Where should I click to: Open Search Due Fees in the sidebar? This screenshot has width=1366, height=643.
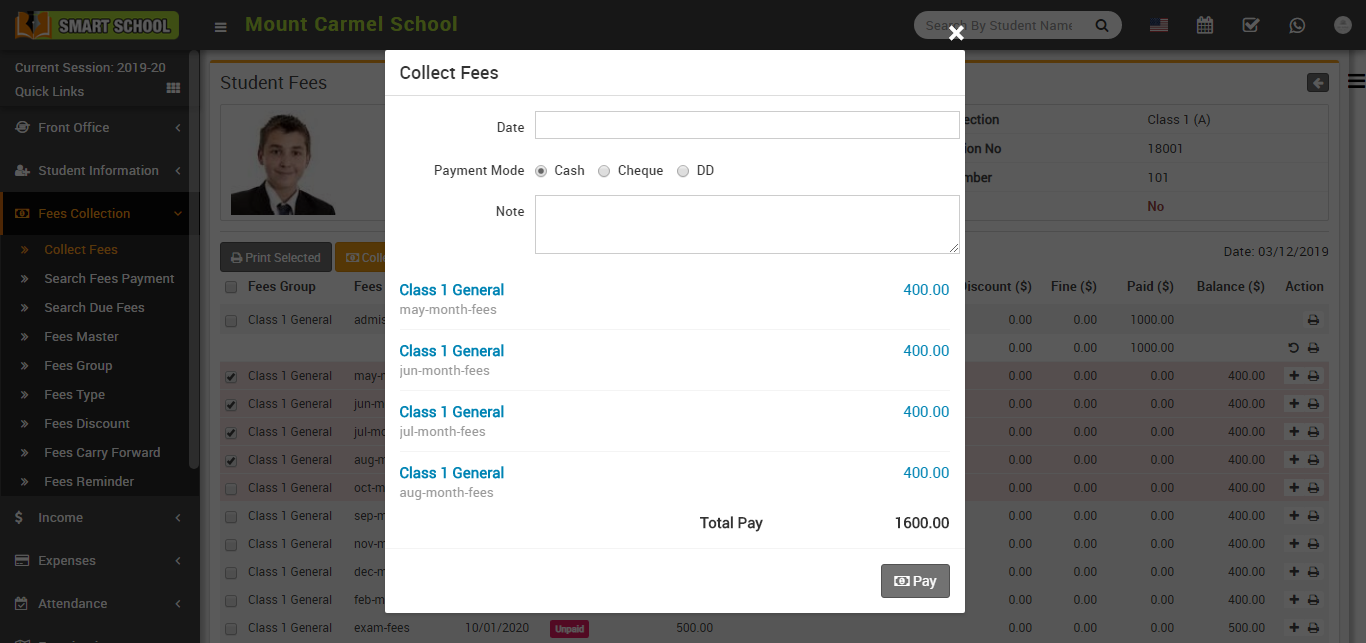pyautogui.click(x=94, y=308)
